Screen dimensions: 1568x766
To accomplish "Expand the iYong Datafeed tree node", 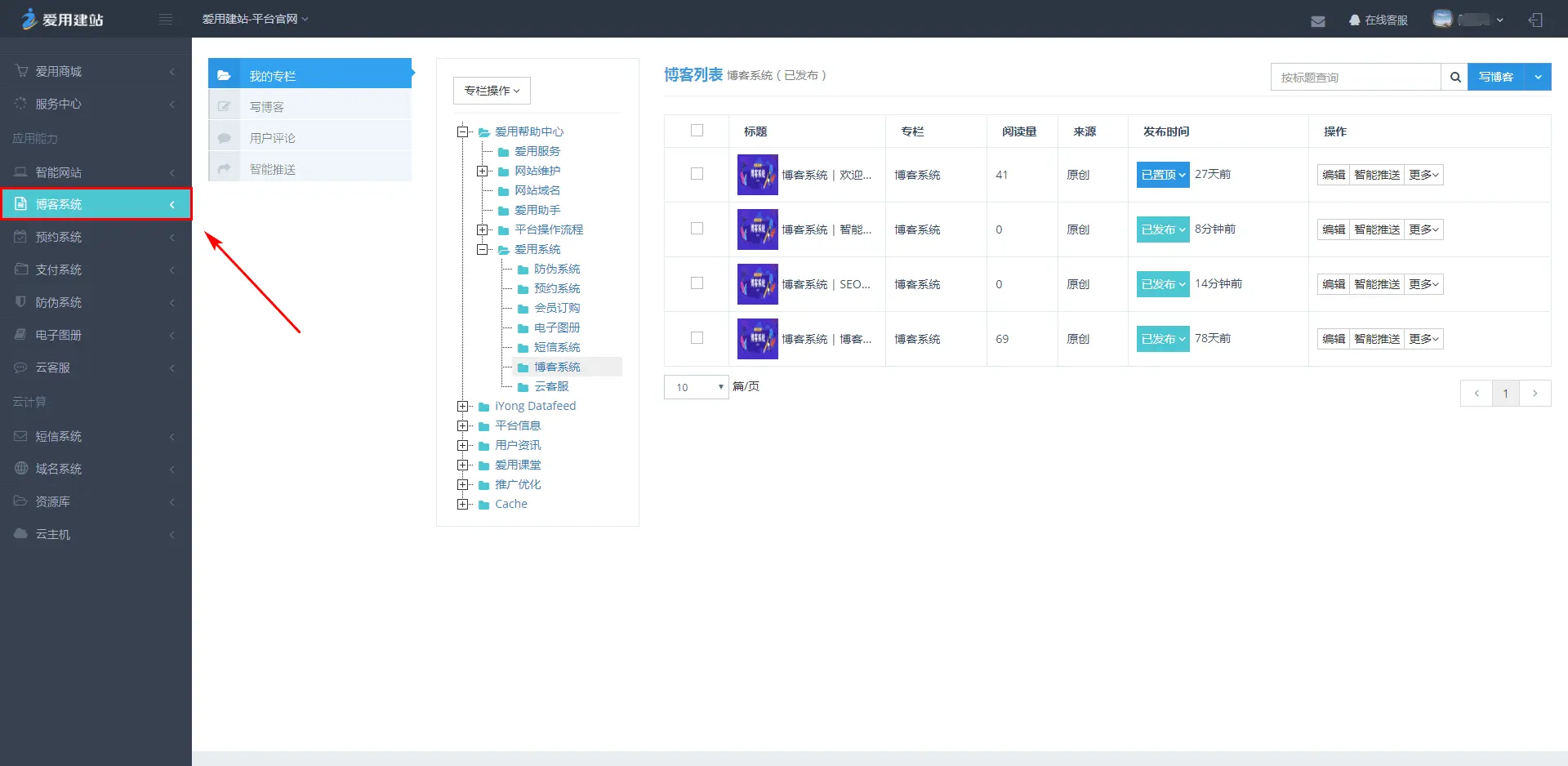I will (x=463, y=407).
